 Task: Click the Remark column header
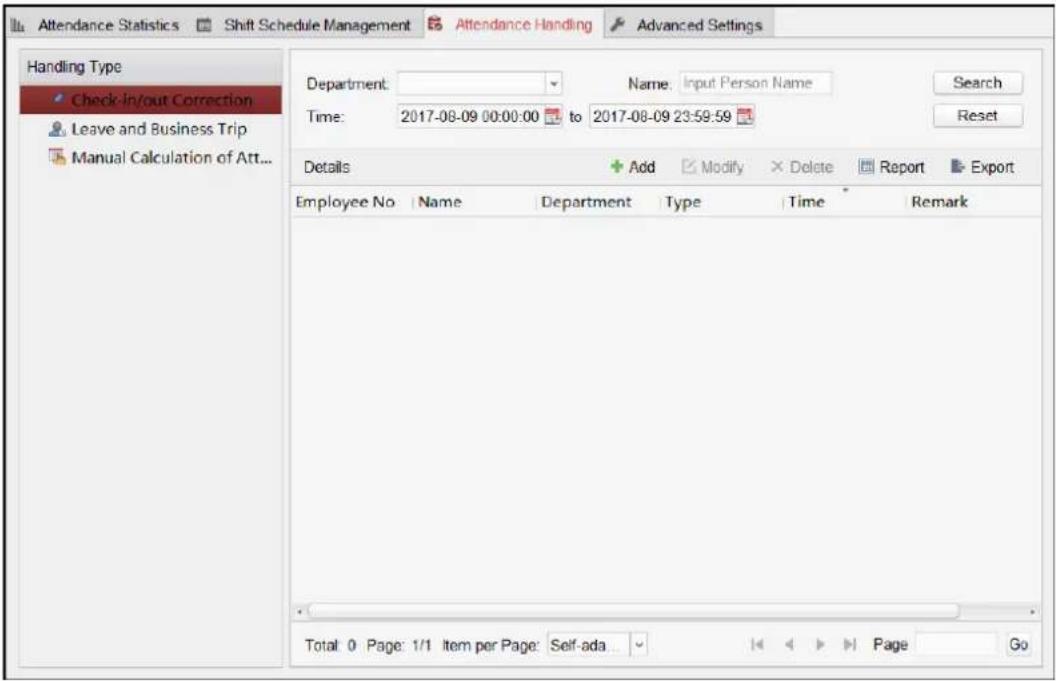pos(973,202)
